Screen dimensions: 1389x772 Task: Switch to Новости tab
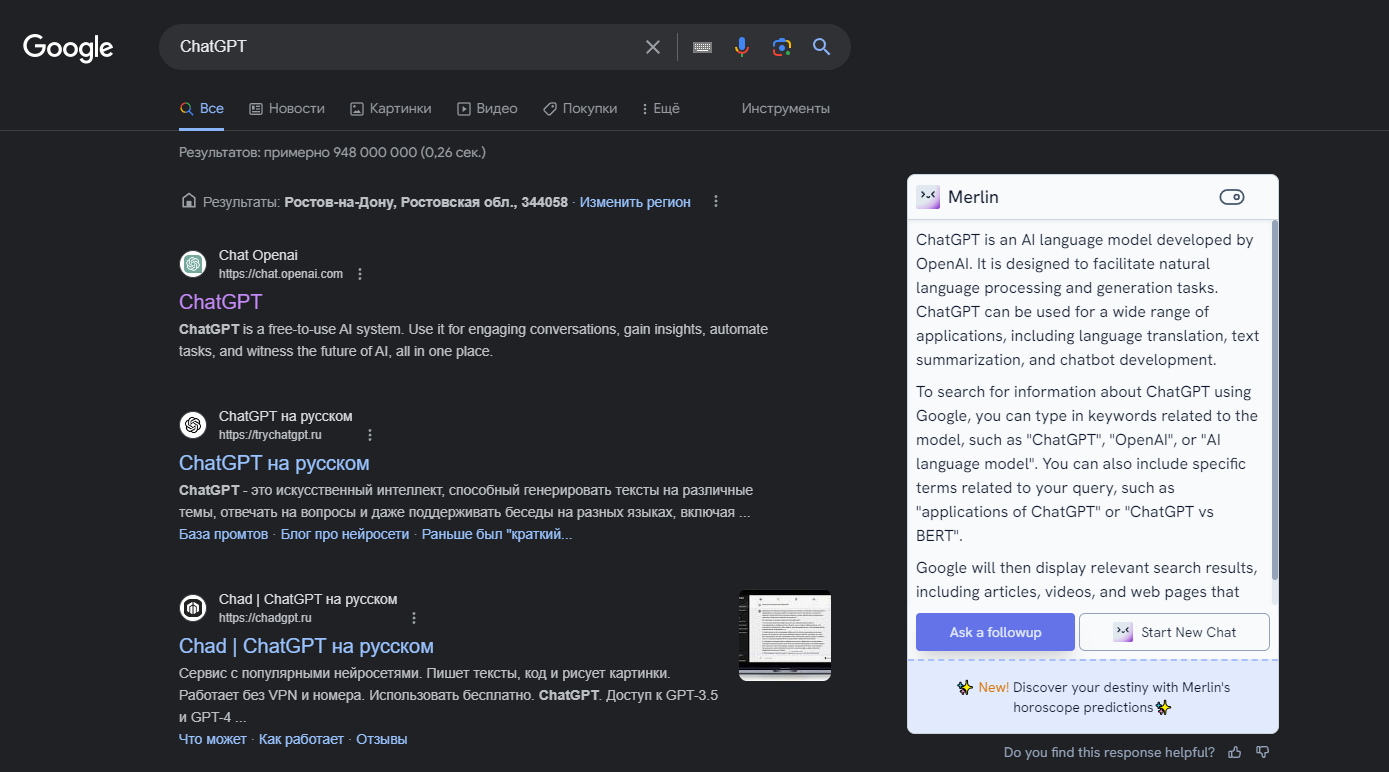[287, 108]
